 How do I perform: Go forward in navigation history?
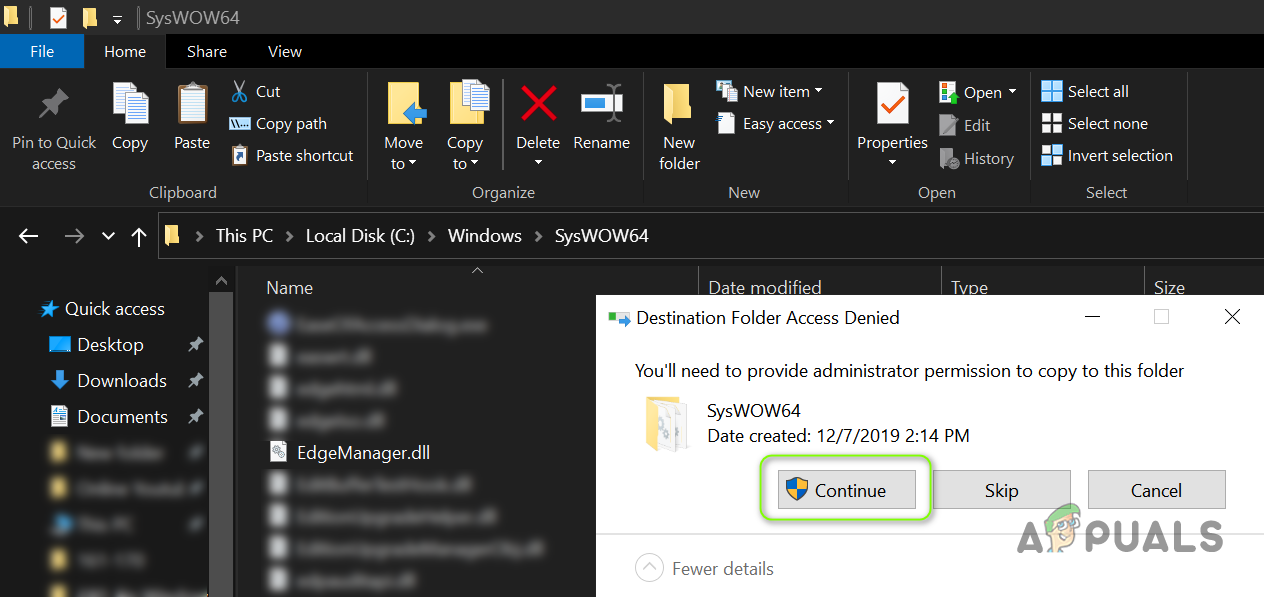tap(74, 236)
